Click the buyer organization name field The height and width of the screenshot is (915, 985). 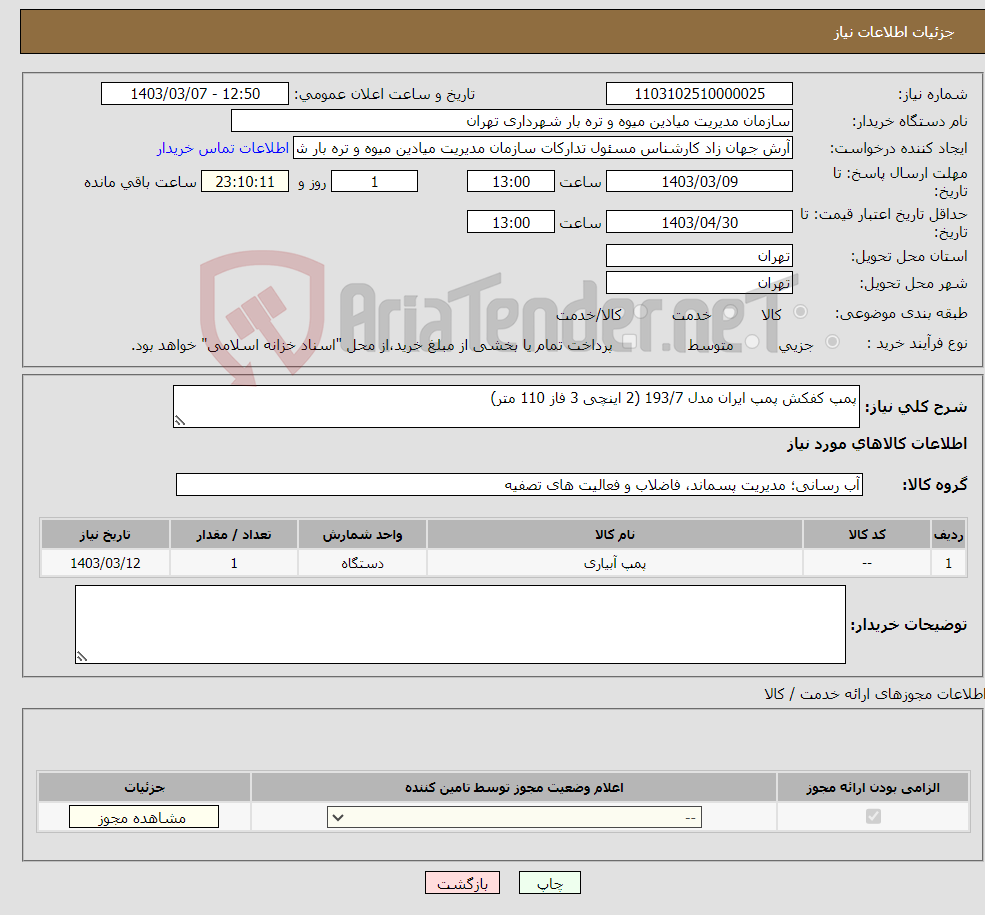[512, 121]
